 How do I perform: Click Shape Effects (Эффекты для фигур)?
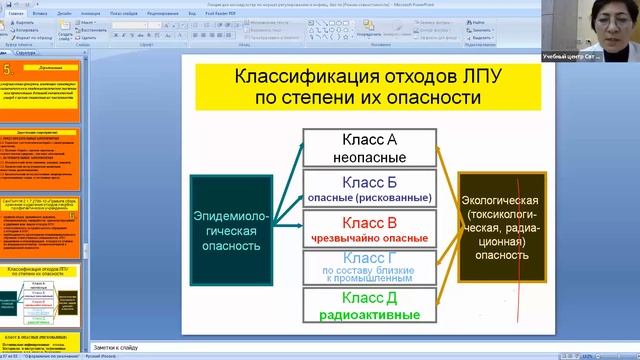(436, 38)
